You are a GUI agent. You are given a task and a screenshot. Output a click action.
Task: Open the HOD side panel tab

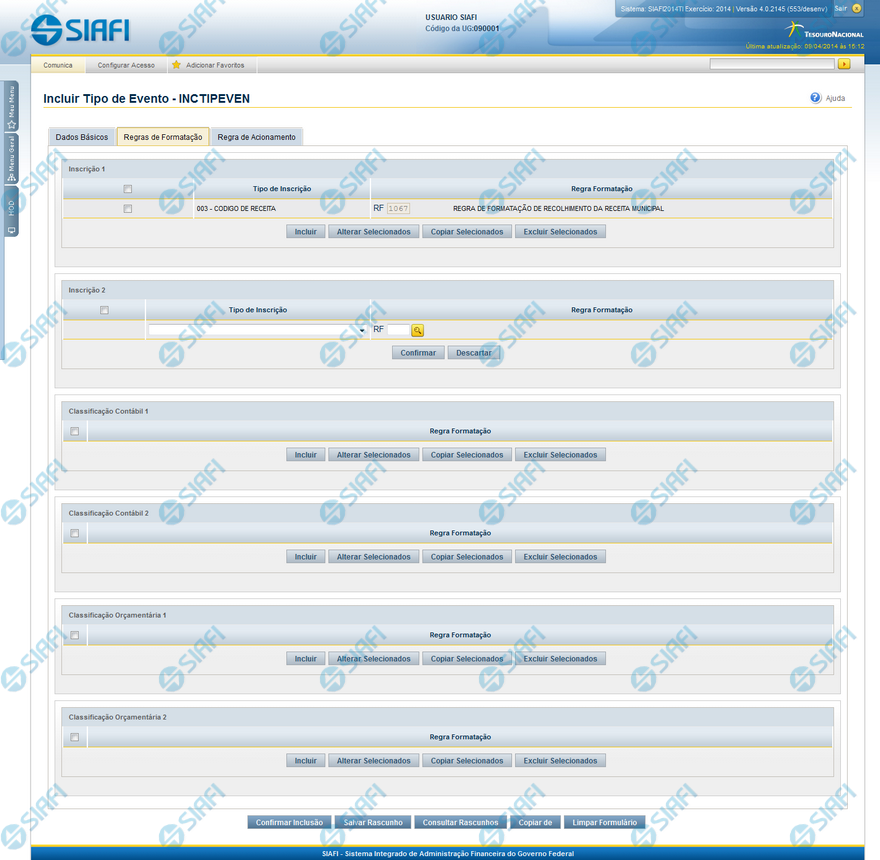(11, 213)
